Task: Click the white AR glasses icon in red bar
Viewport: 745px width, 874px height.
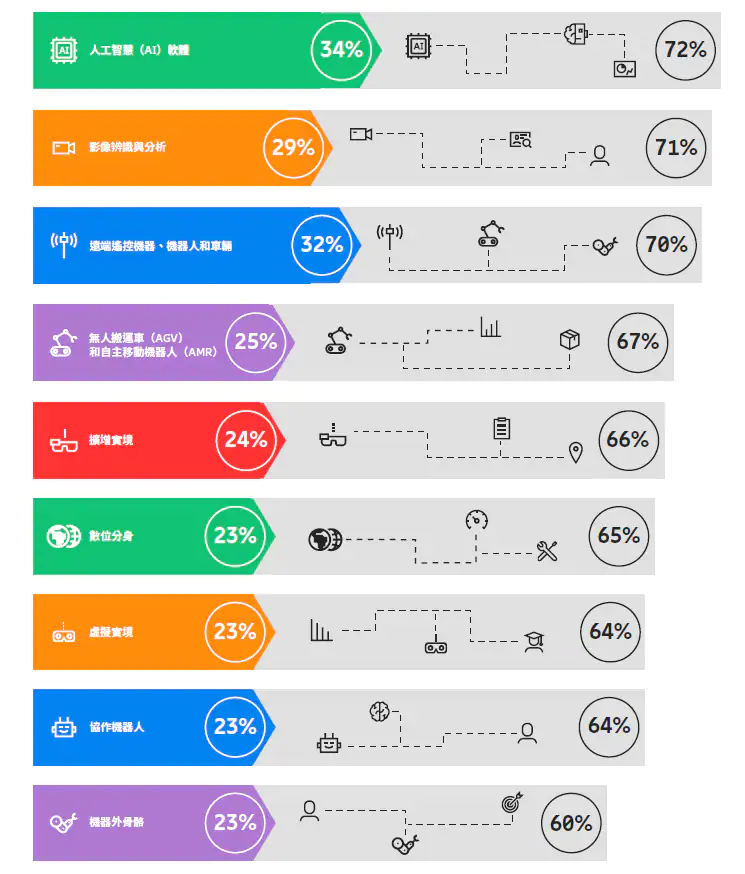Action: tap(64, 441)
